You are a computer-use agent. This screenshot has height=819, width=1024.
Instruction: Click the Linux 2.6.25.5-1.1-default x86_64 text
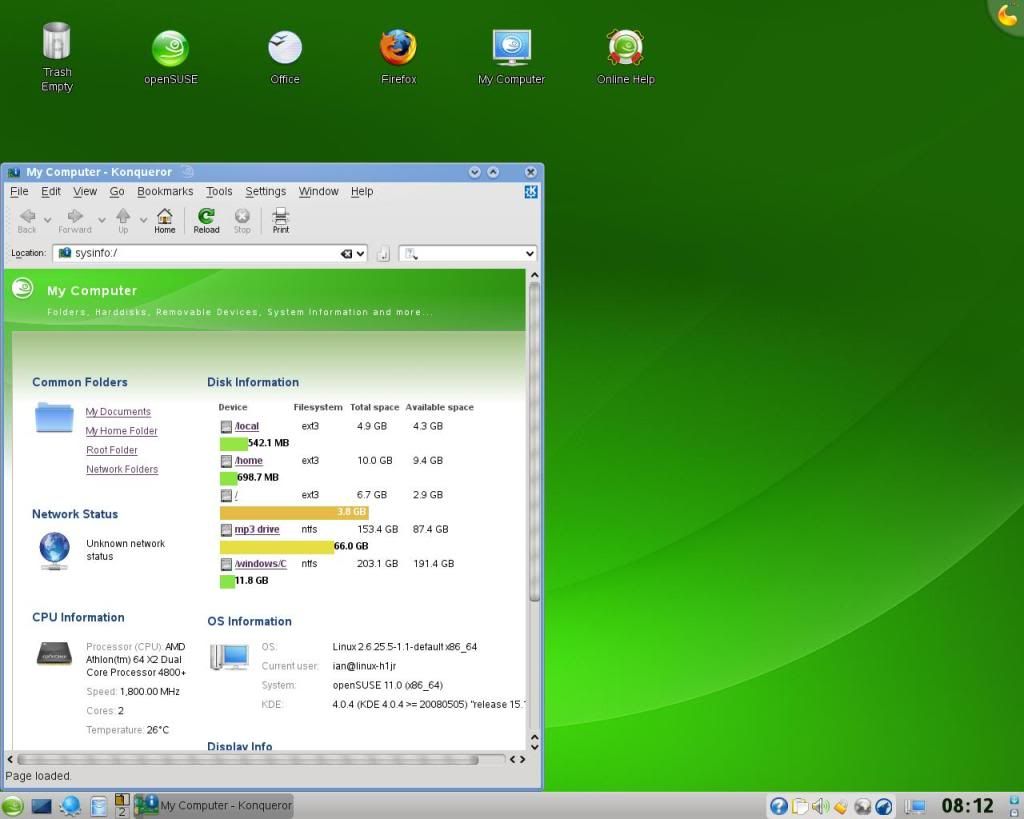point(404,647)
